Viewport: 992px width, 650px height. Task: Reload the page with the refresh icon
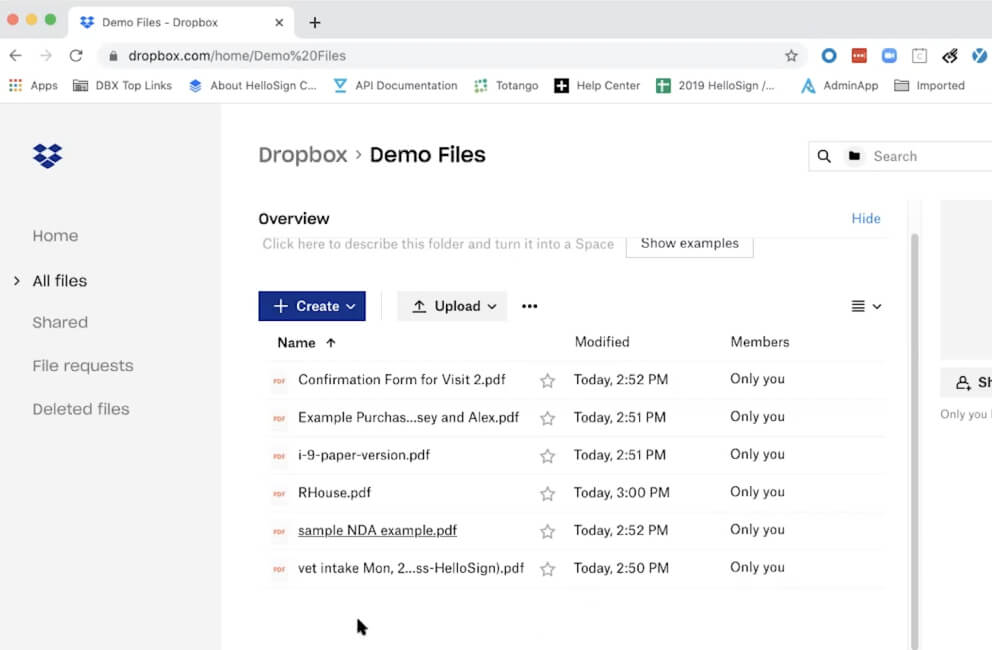point(76,56)
